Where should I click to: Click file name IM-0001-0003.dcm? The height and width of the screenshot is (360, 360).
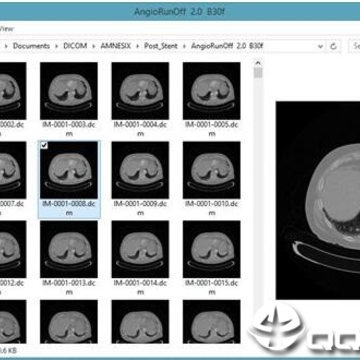coord(69,129)
